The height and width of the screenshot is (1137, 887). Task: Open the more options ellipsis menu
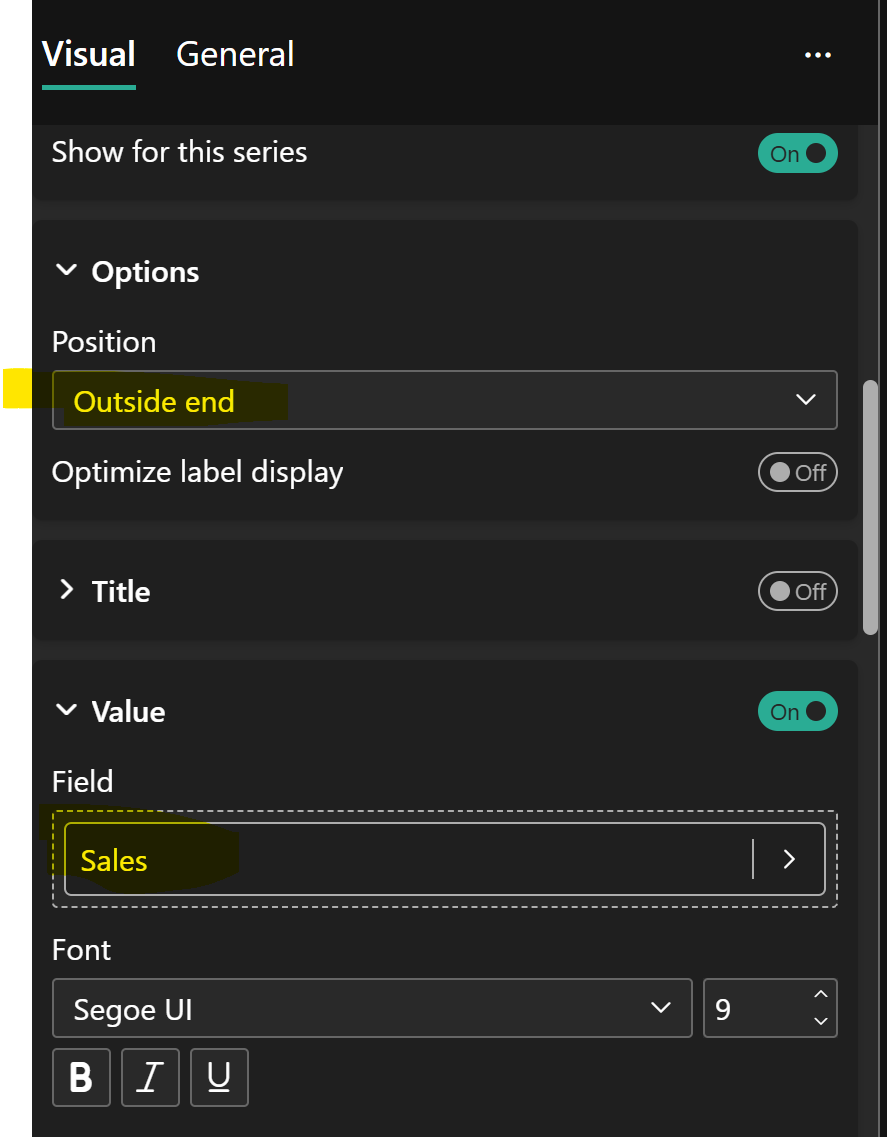click(817, 55)
